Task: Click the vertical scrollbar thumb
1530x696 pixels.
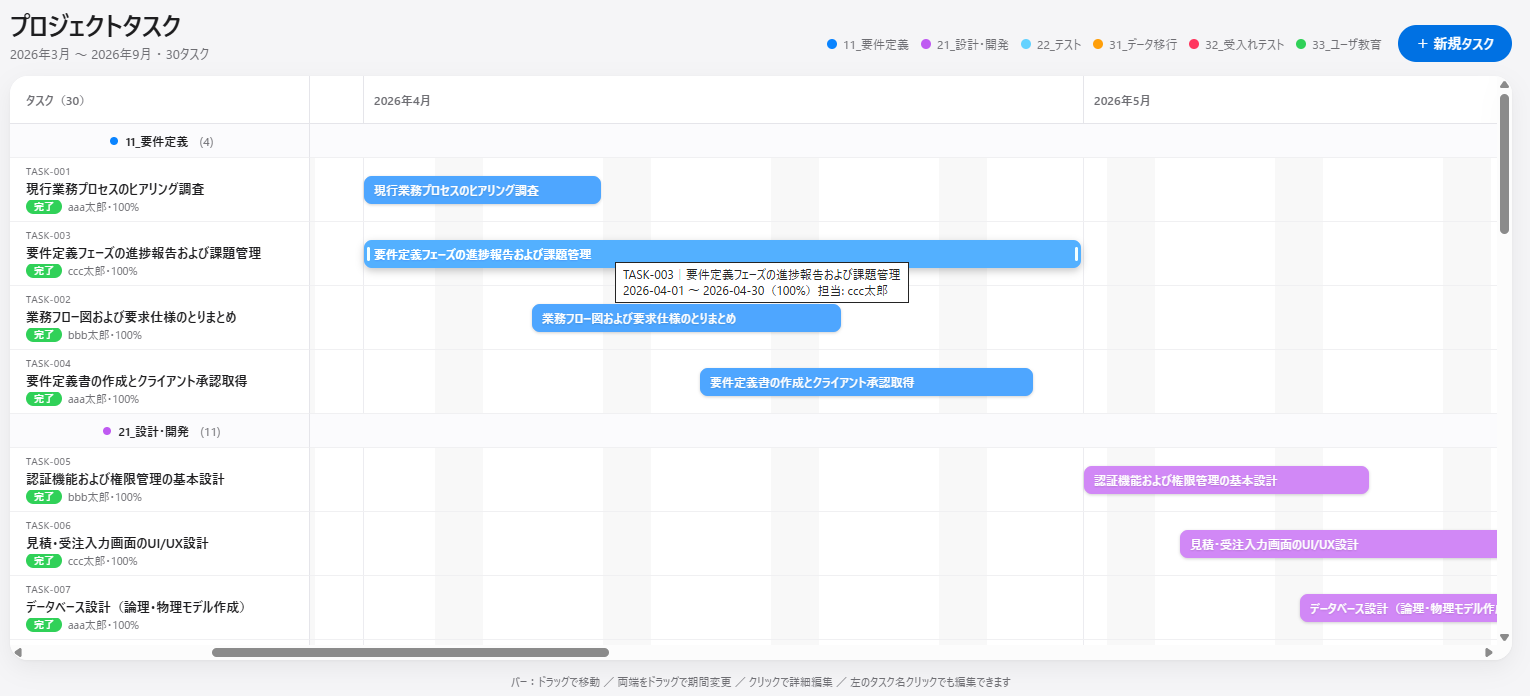Action: pyautogui.click(x=1504, y=164)
